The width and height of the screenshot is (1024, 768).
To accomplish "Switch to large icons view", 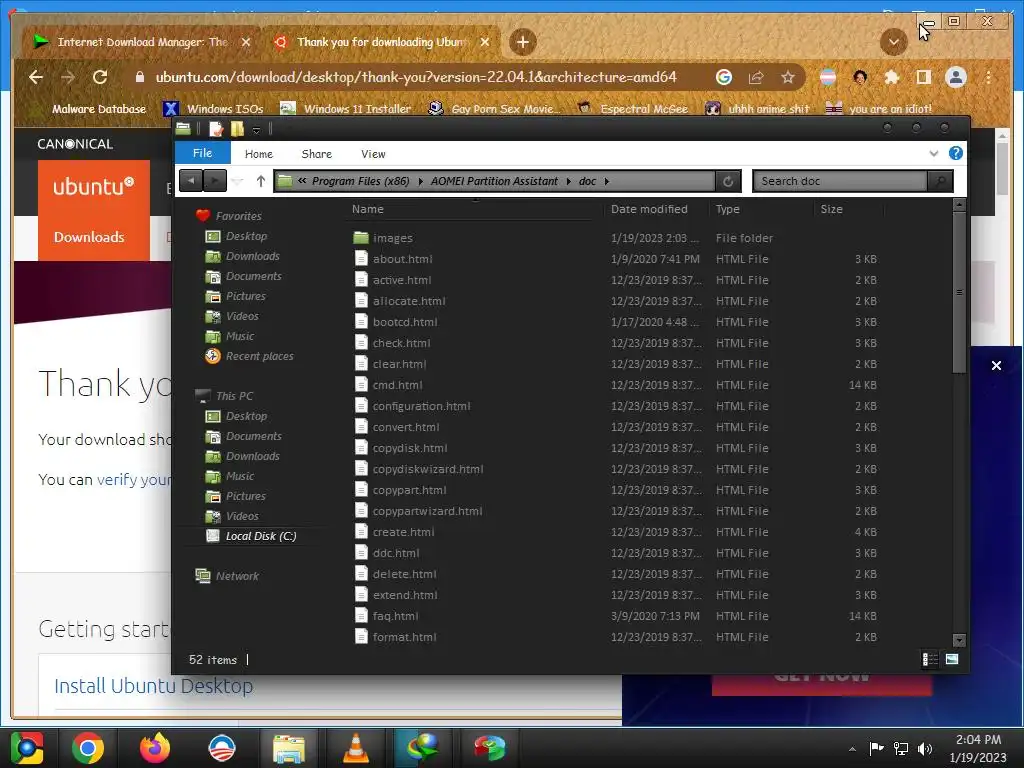I will tap(952, 660).
